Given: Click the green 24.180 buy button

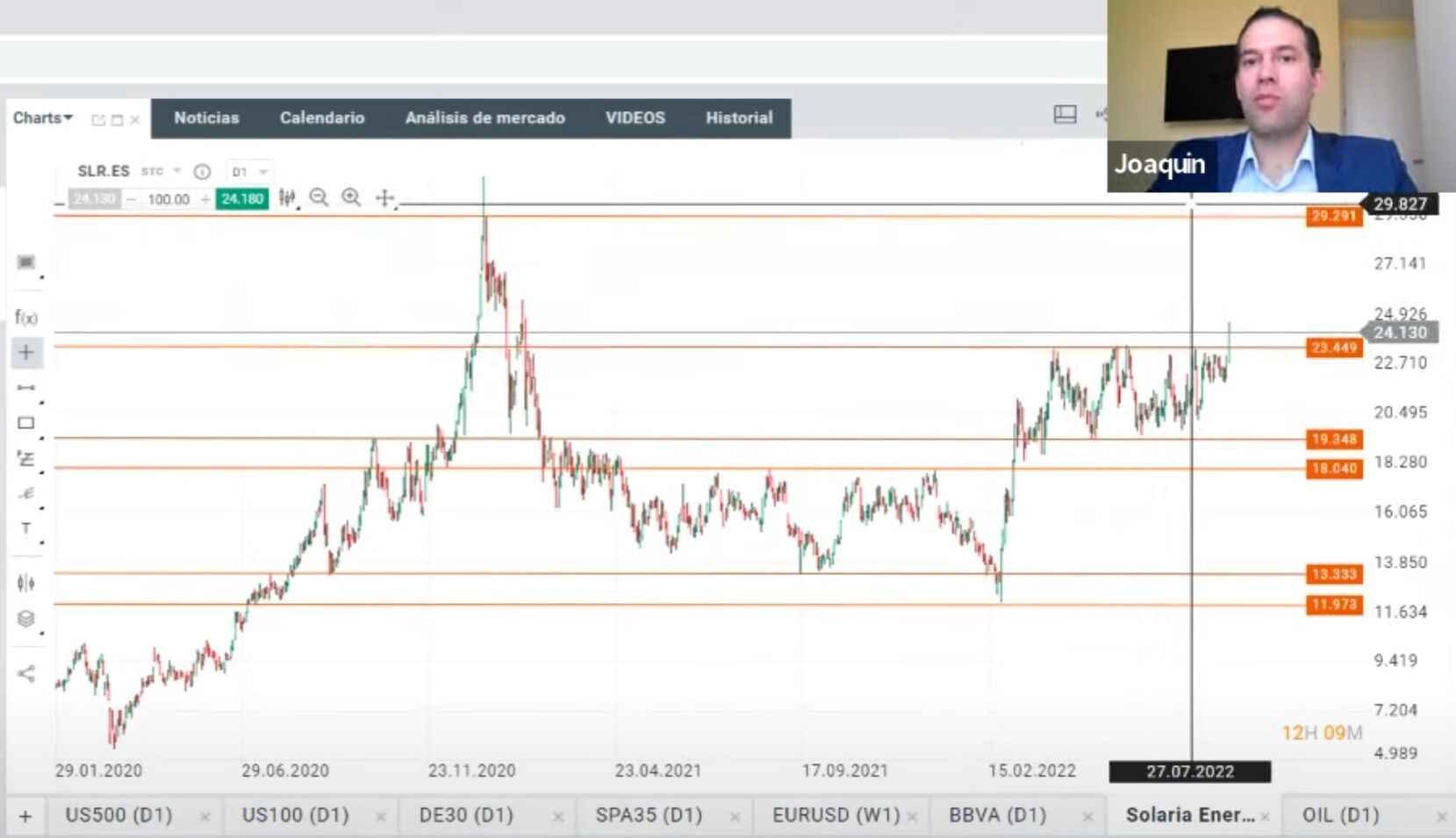Looking at the screenshot, I should (242, 199).
